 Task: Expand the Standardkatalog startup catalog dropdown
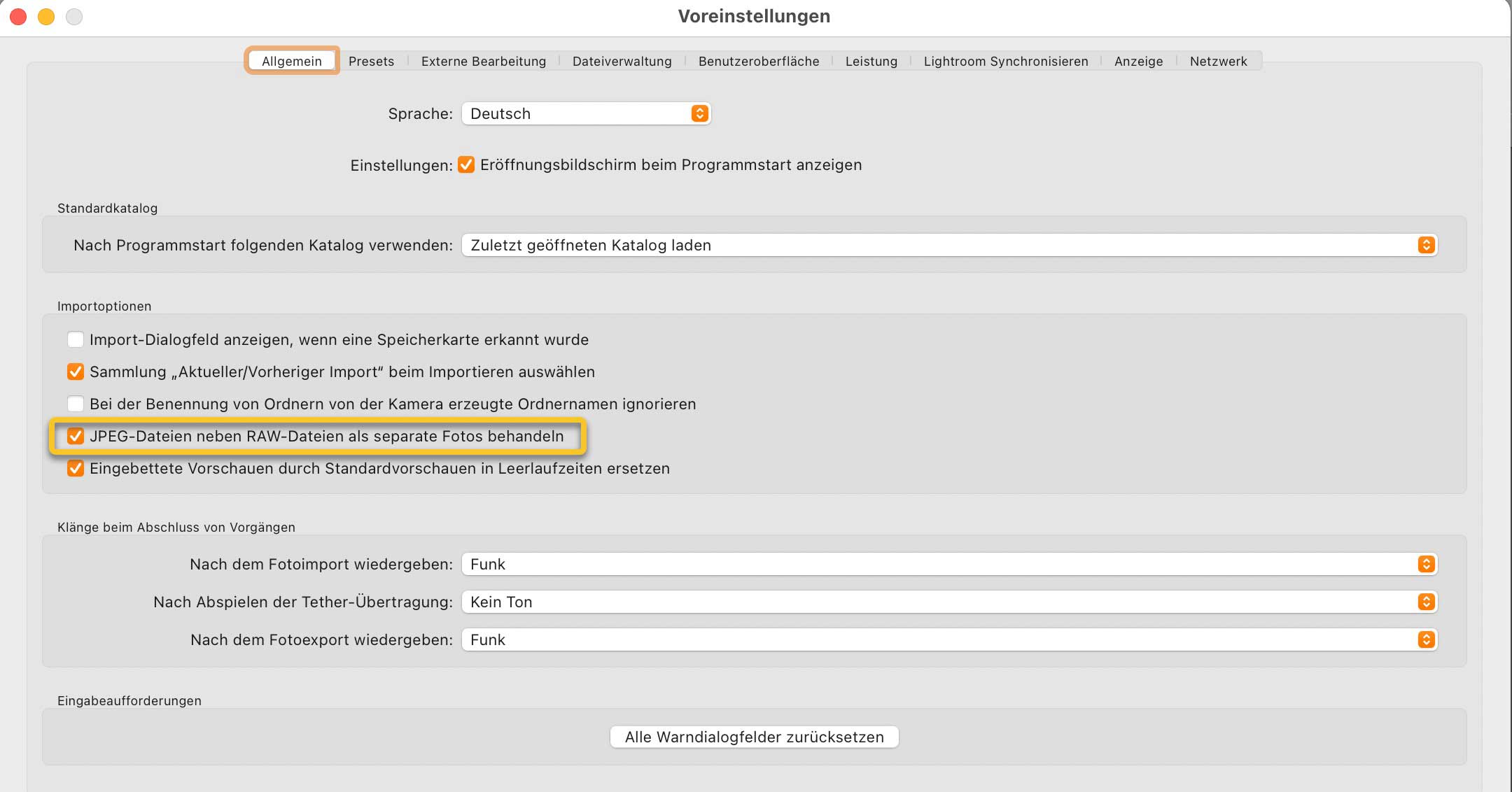click(949, 245)
